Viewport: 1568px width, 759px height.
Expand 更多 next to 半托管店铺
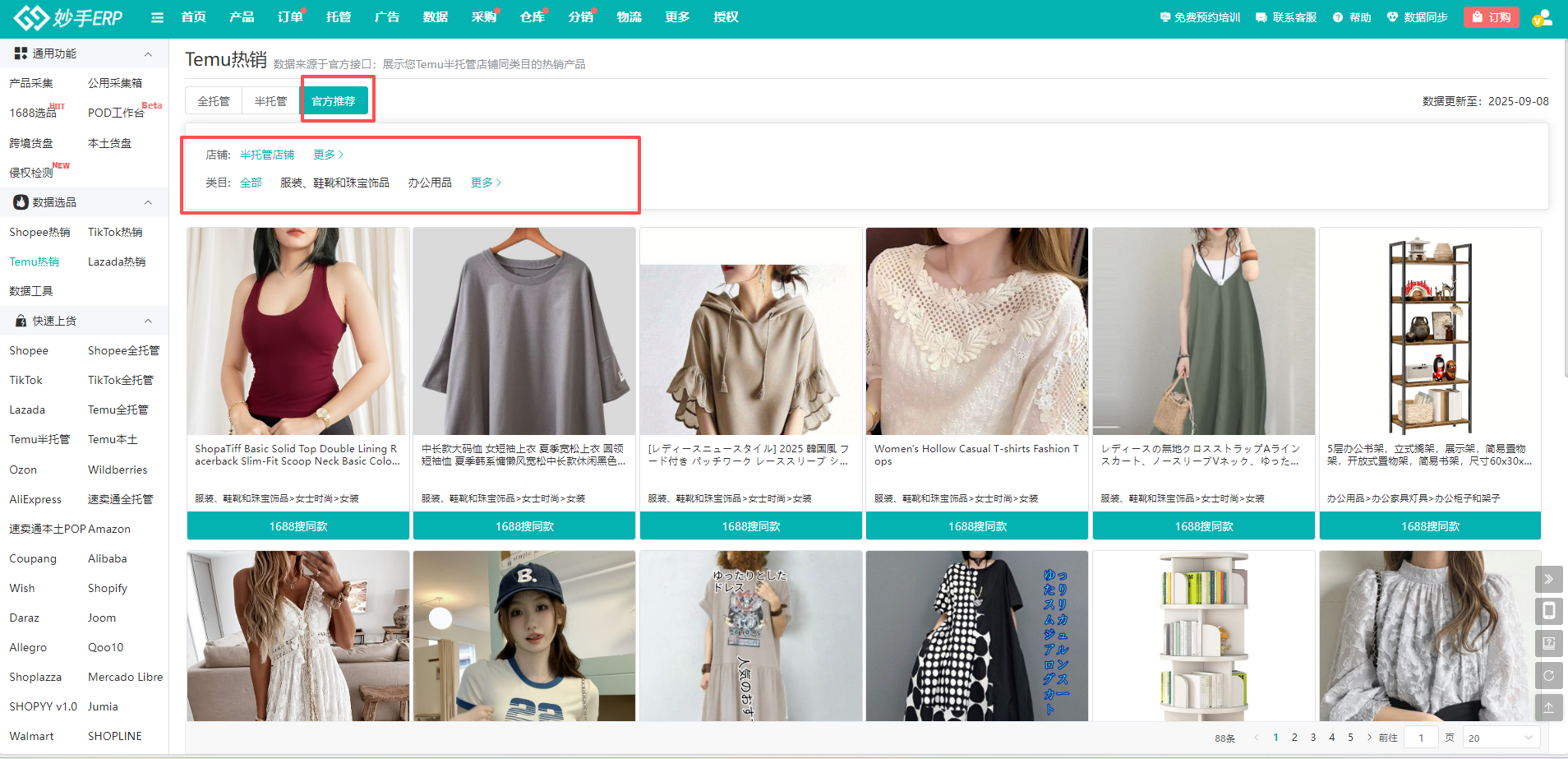[x=328, y=155]
